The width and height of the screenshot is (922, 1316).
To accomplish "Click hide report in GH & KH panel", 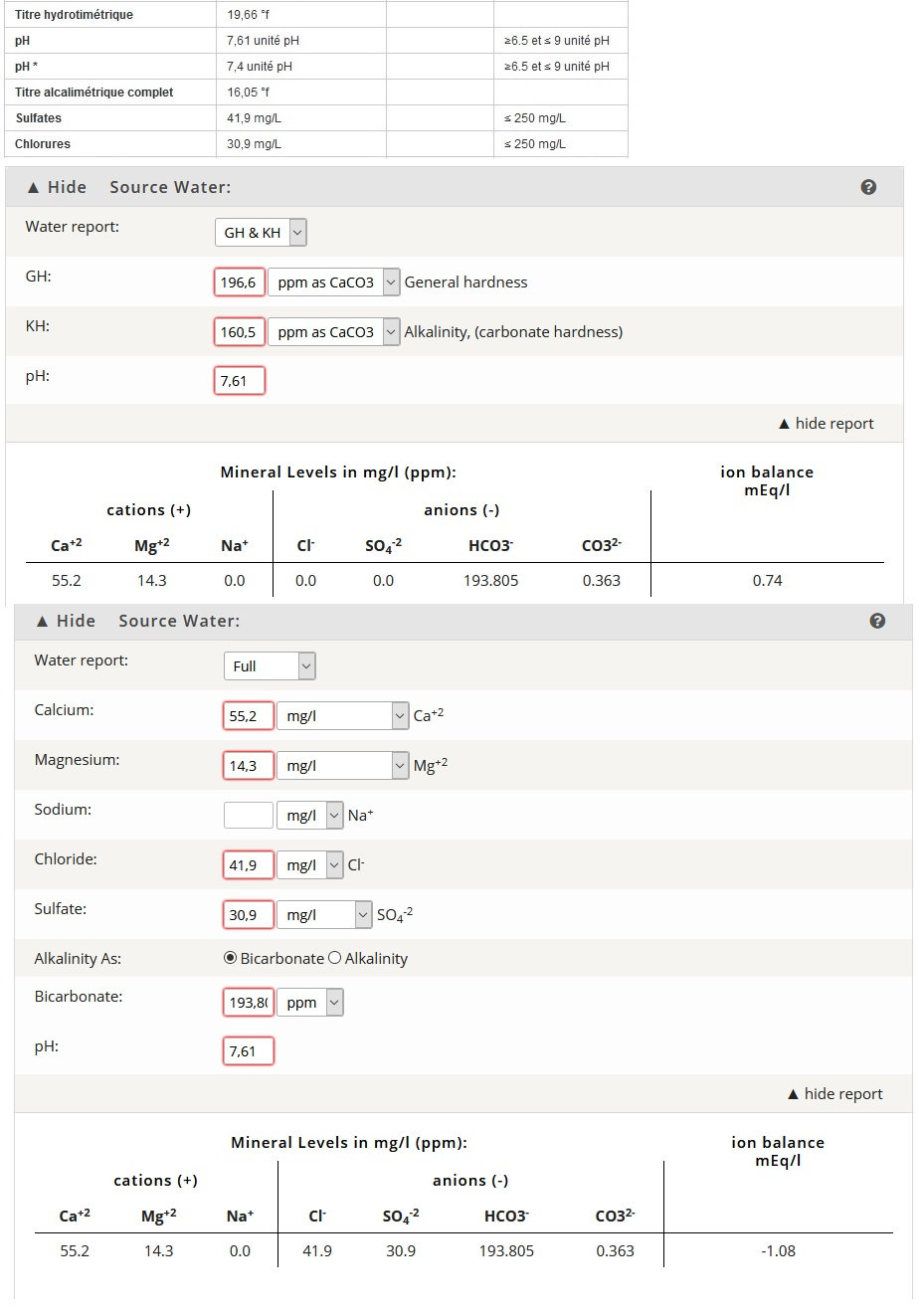I will 826,423.
